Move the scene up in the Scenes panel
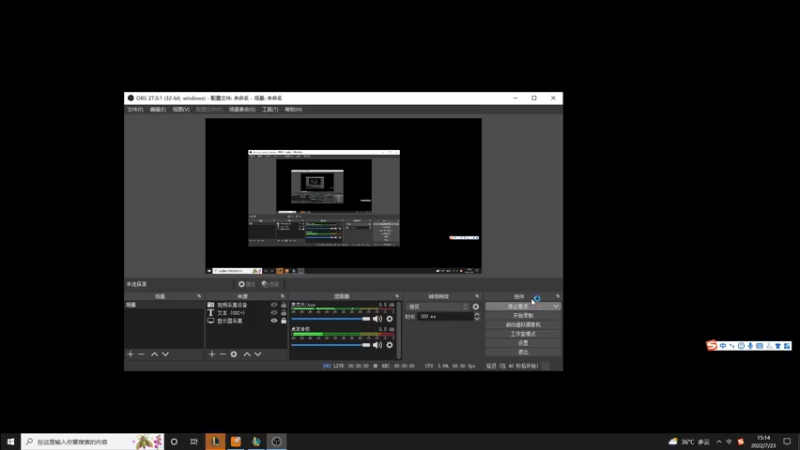 pos(154,354)
